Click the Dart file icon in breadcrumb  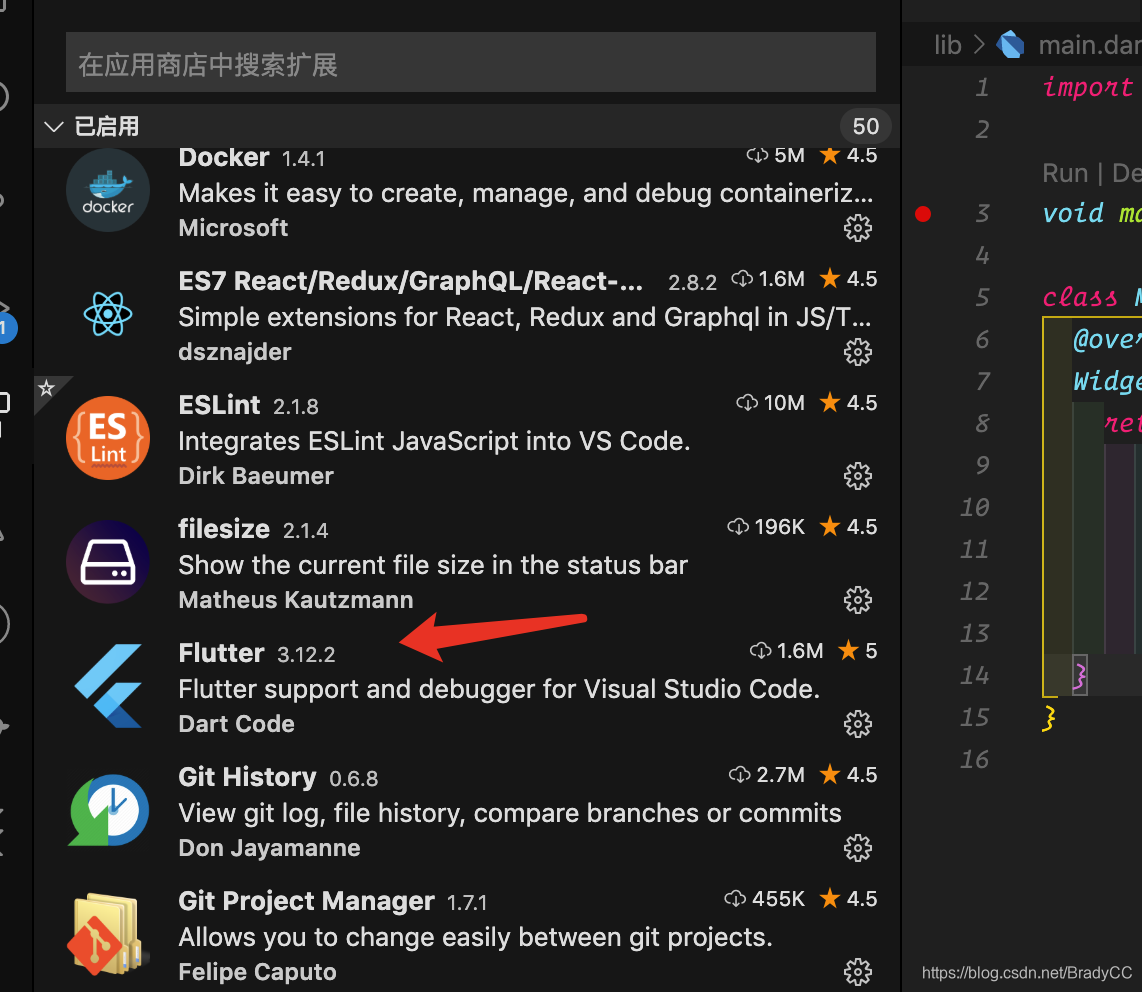(x=1010, y=44)
